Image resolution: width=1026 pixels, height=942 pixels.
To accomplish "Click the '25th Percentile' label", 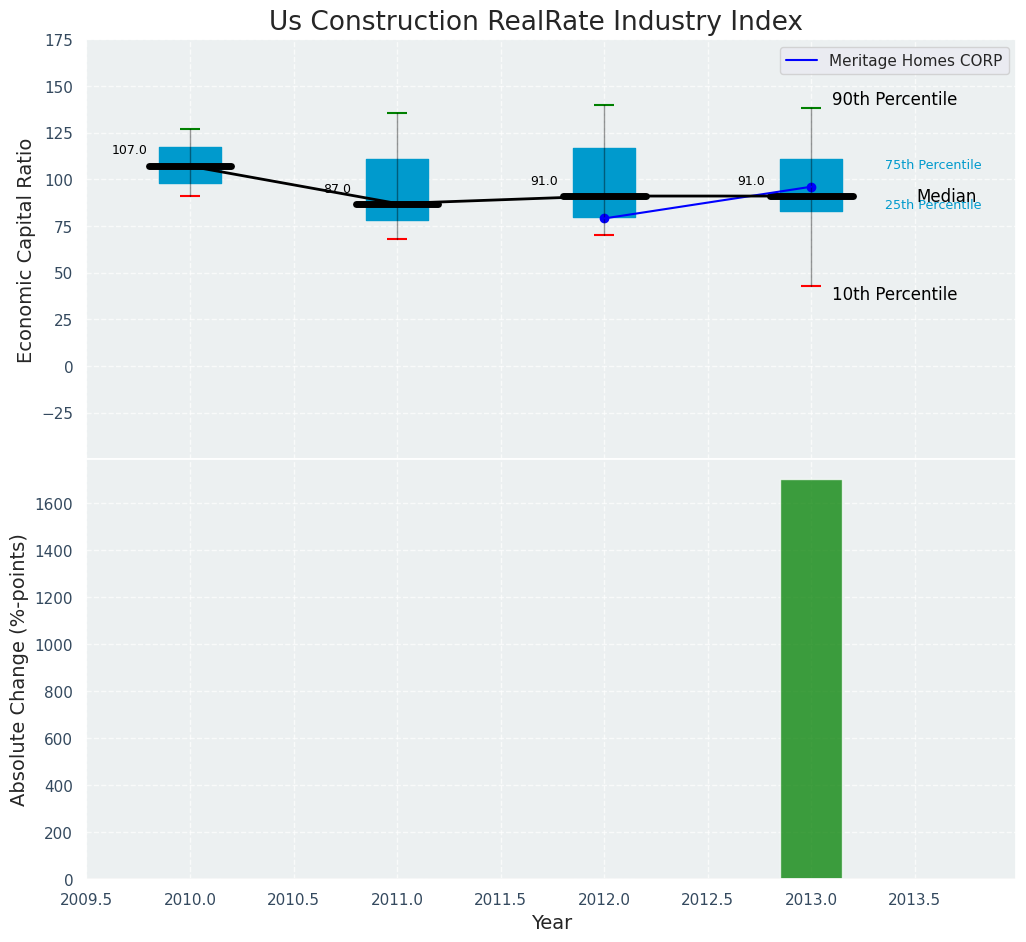I will (933, 205).
